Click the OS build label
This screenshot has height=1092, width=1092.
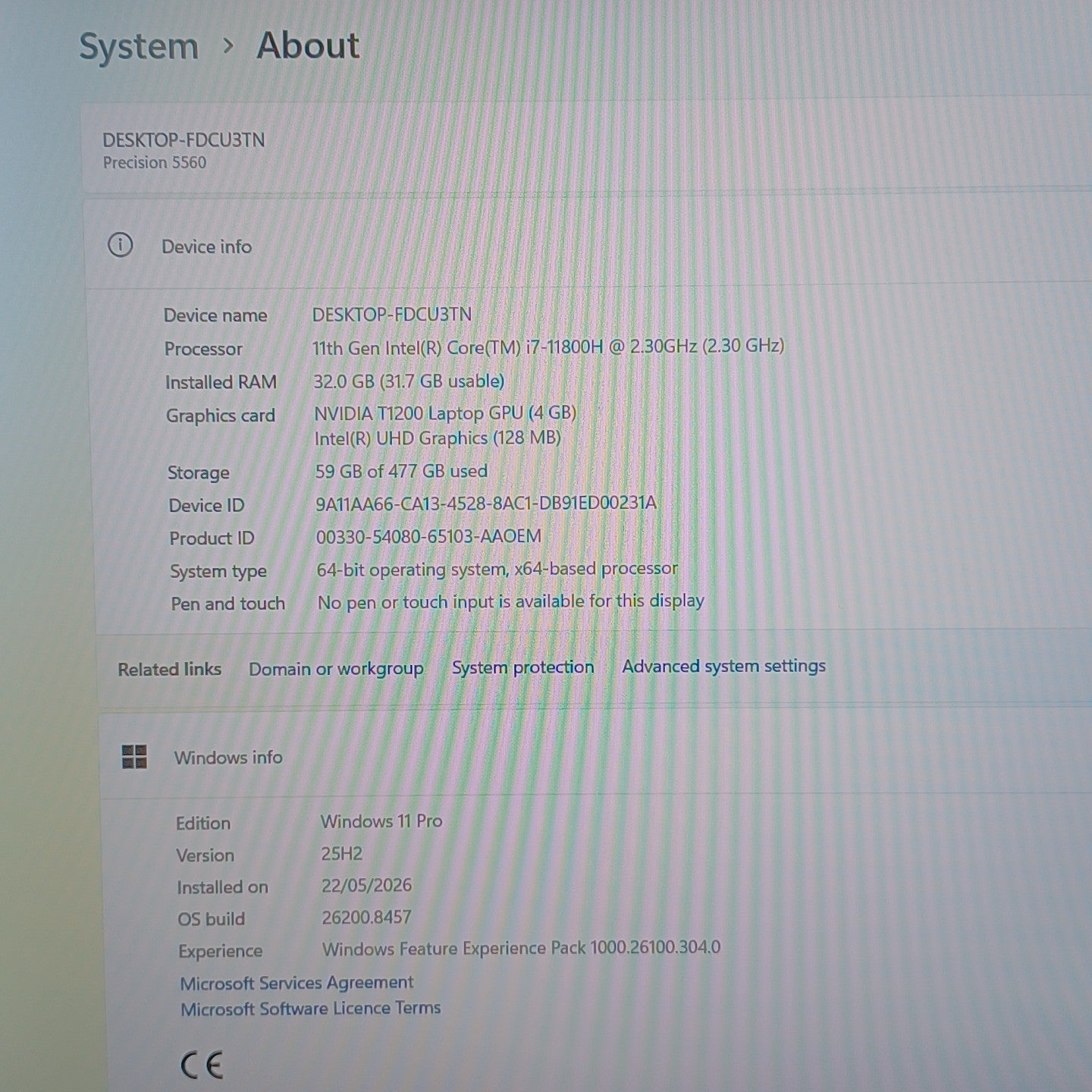pos(212,919)
